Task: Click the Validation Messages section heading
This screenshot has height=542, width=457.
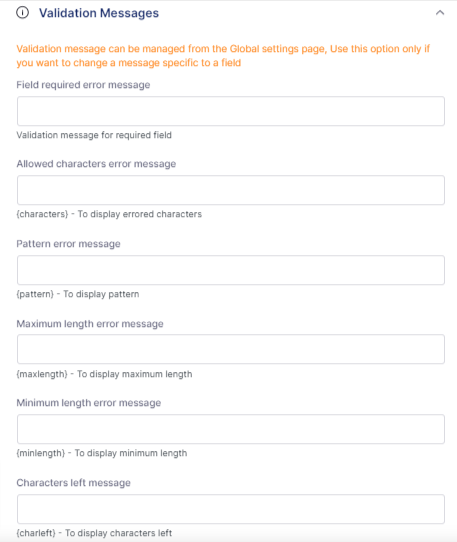Action: pyautogui.click(x=99, y=13)
